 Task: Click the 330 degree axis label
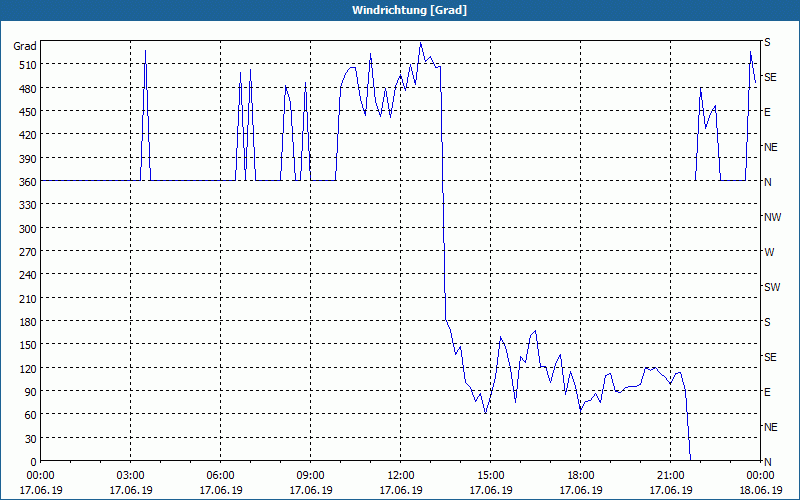(x=28, y=205)
